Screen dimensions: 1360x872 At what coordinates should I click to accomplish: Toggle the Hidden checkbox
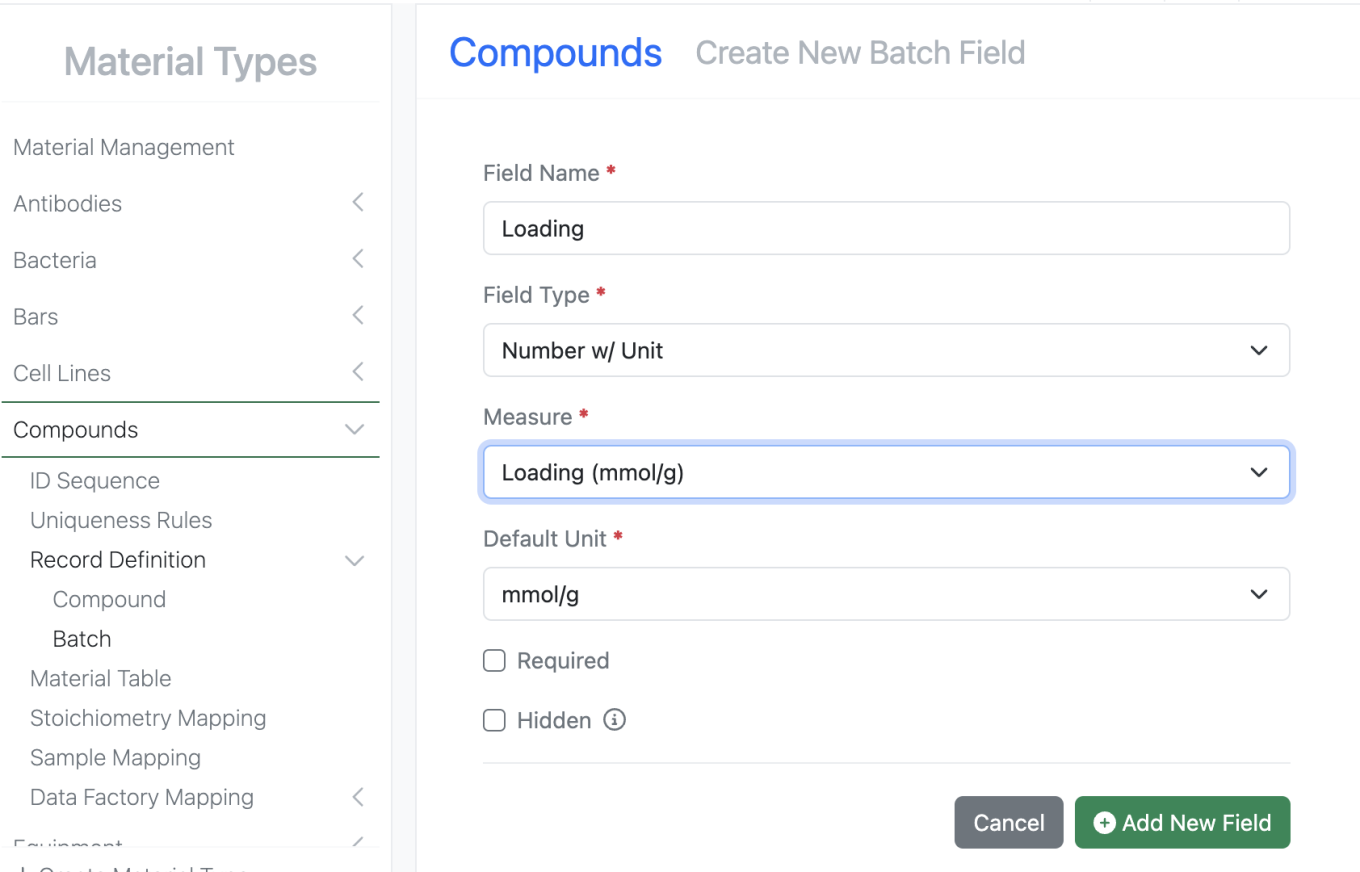[x=494, y=720]
